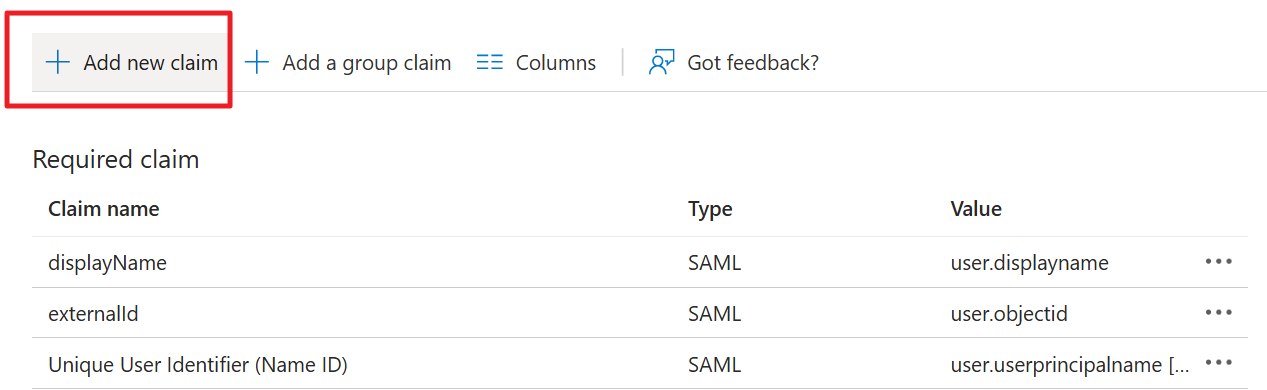The width and height of the screenshot is (1267, 390).
Task: Click the Add a group claim label
Action: (367, 62)
